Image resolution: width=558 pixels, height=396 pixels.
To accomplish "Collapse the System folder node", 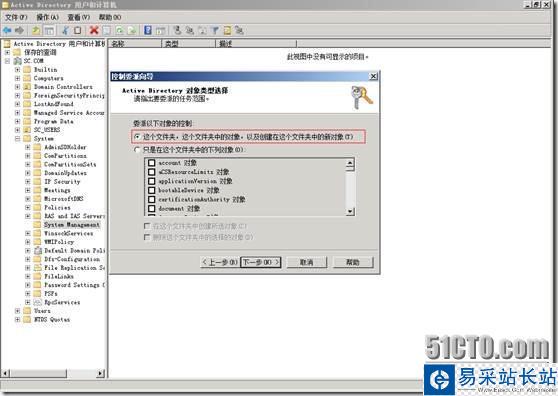I will 17,138.
